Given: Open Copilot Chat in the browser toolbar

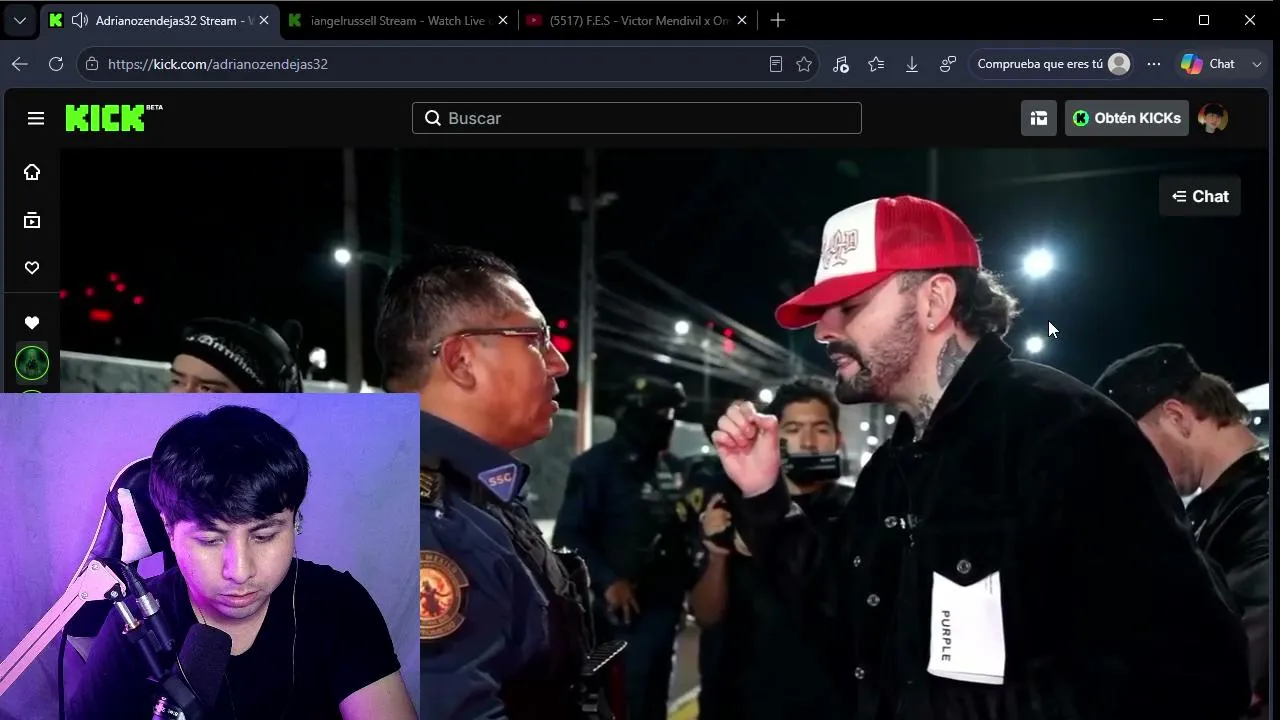Looking at the screenshot, I should tap(1208, 64).
